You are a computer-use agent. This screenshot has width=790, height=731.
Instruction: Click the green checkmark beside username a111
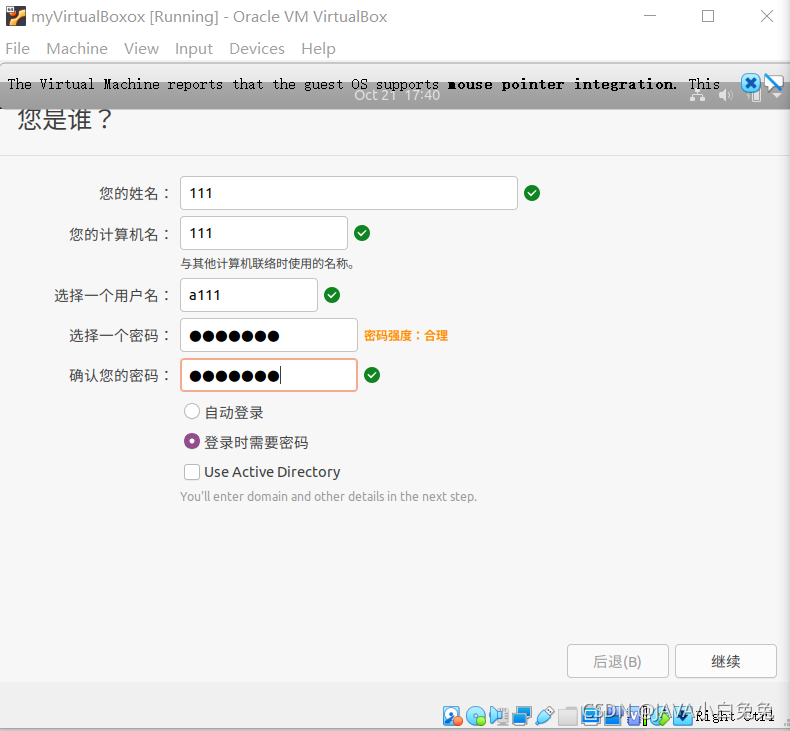(x=332, y=295)
